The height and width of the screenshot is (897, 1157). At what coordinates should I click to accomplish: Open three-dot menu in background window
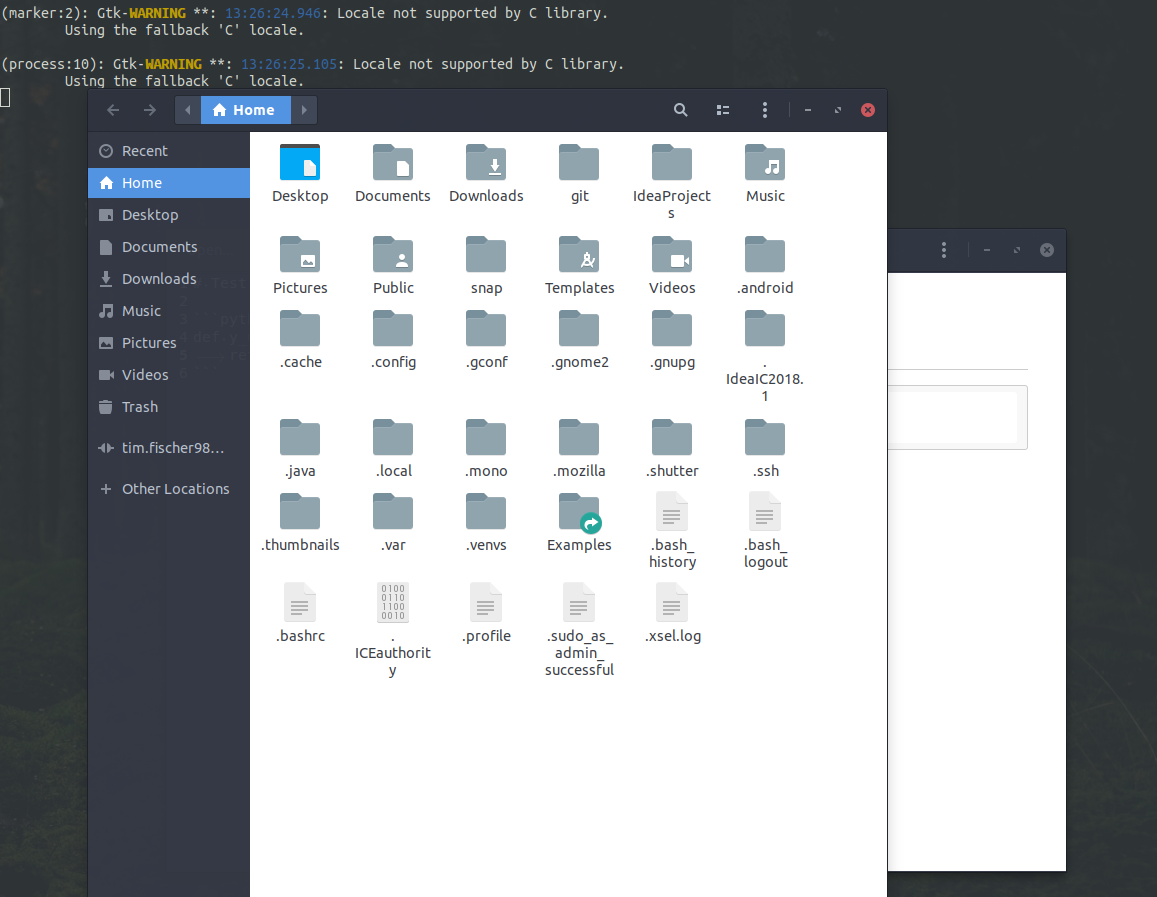pos(944,250)
